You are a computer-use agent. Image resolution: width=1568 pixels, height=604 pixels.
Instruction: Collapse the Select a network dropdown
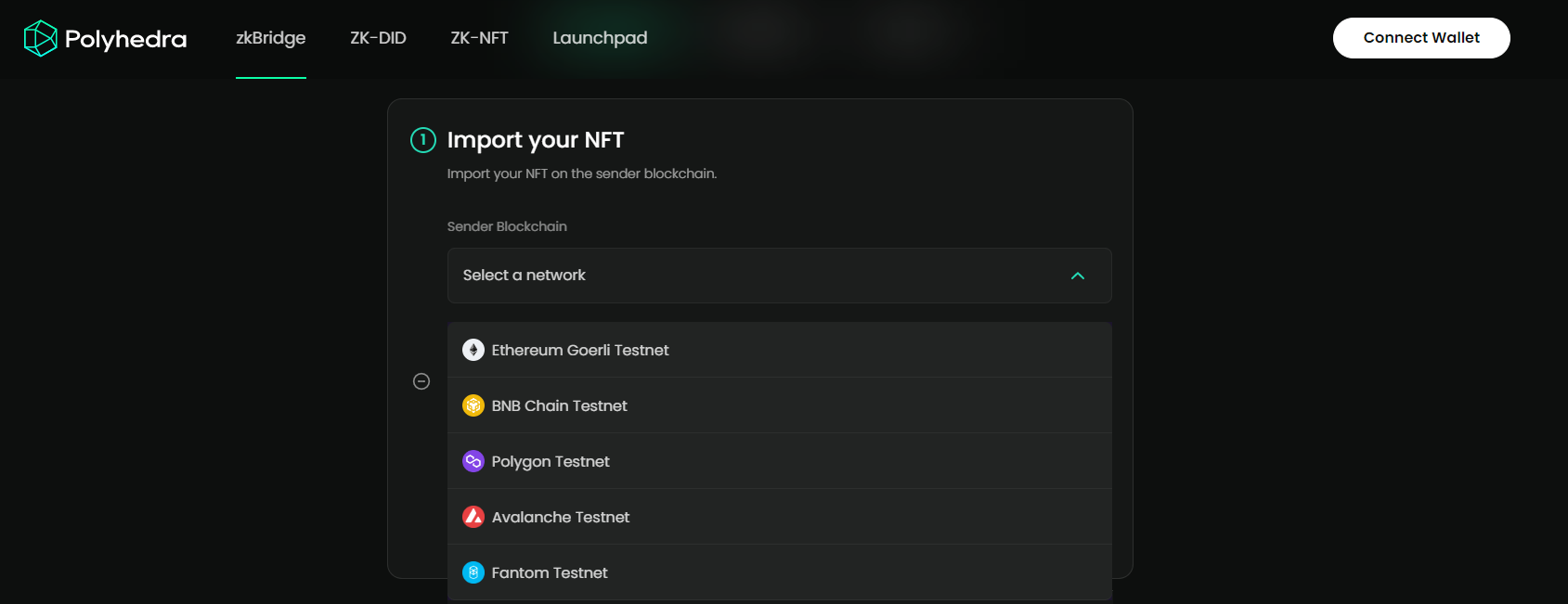[779, 276]
